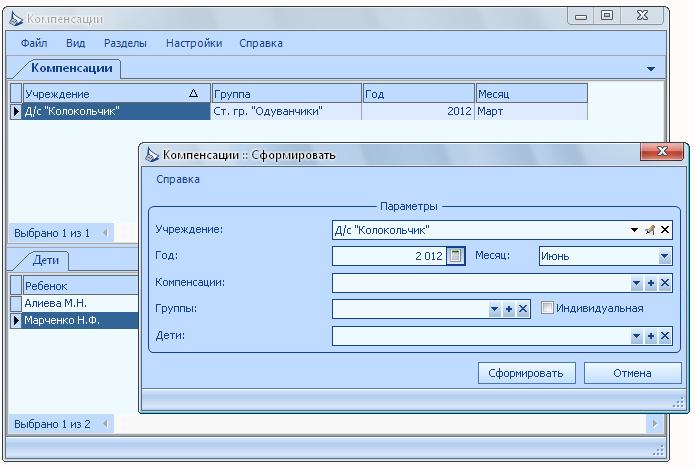Image resolution: width=695 pixels, height=468 pixels.
Task: Clear the Учреждение field with X icon
Action: pos(665,230)
